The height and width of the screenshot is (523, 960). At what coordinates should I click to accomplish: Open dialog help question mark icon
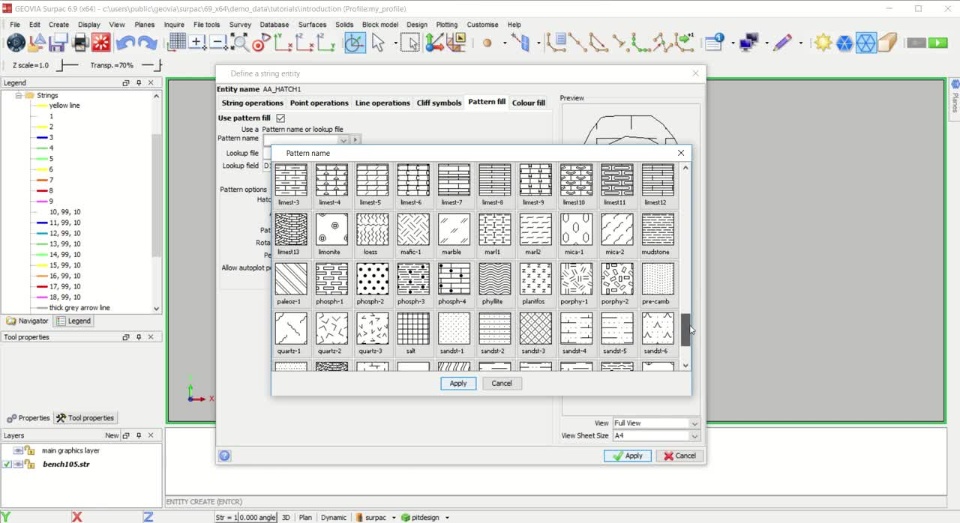pos(225,456)
